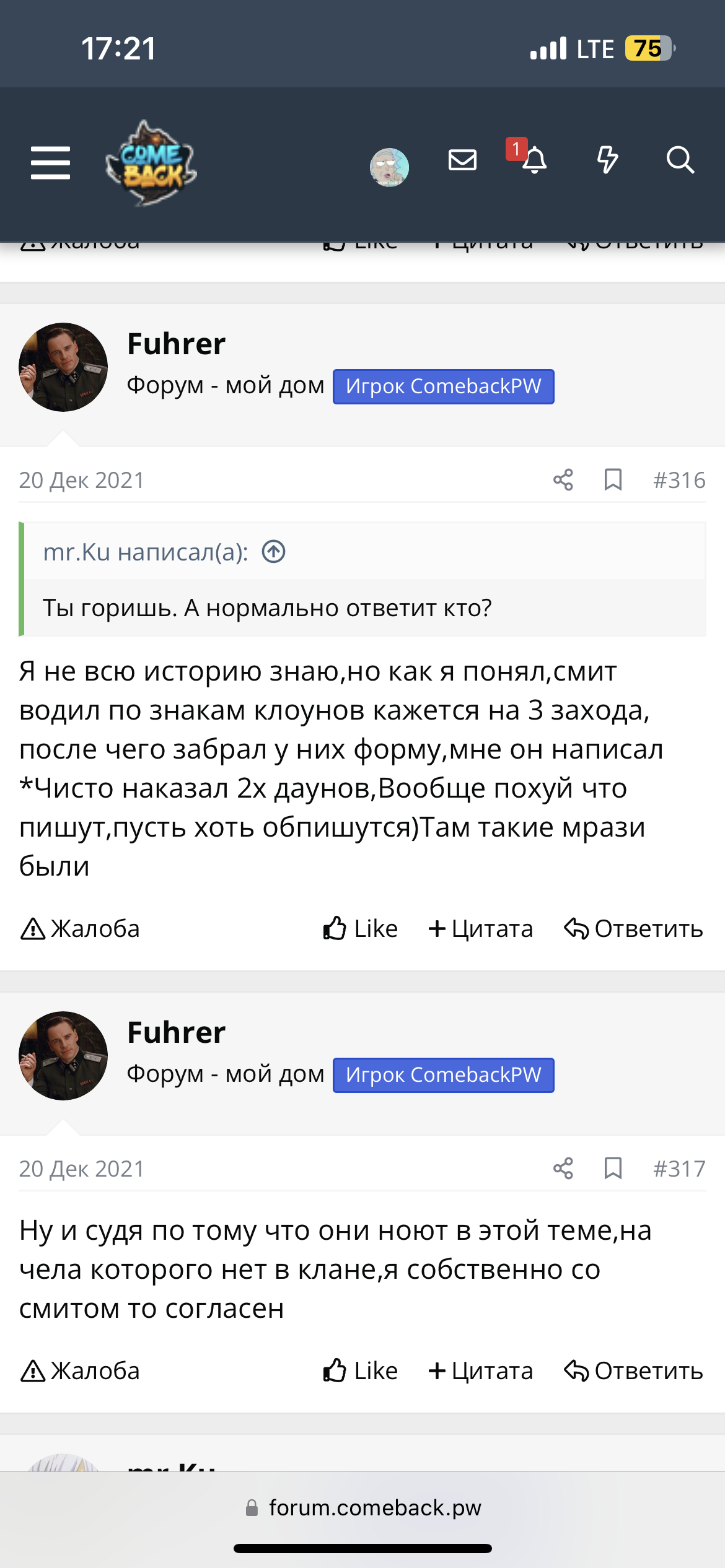Bookmark post #316
This screenshot has height=1568, width=725.
[x=613, y=480]
